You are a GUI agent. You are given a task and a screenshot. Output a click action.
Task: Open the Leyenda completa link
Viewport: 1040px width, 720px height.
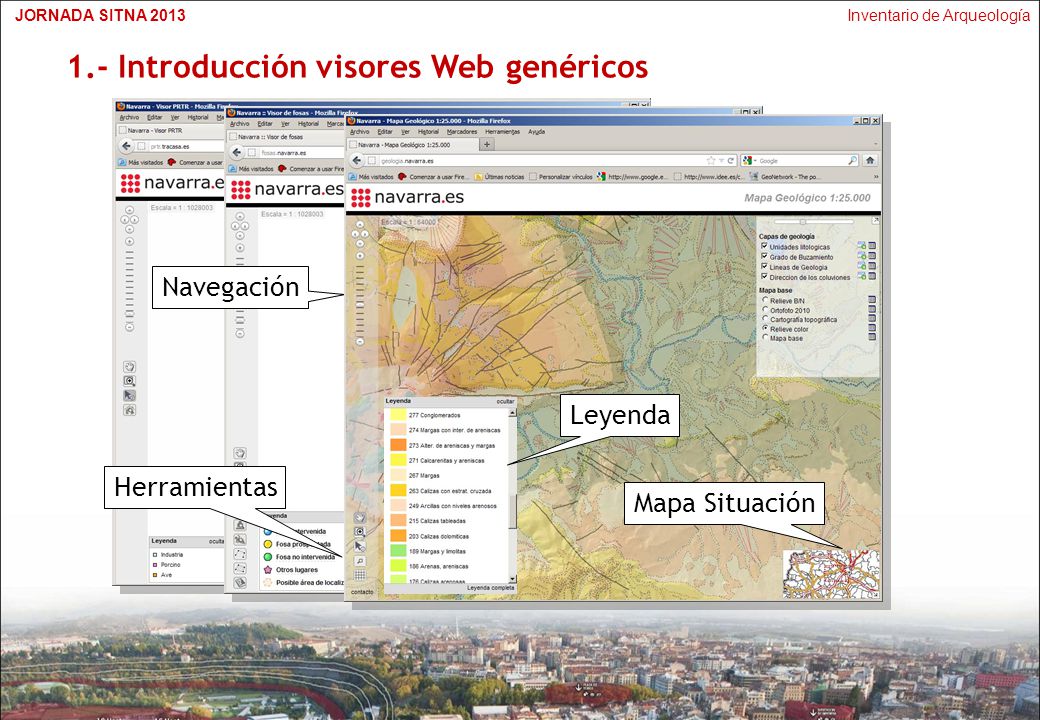(x=490, y=587)
